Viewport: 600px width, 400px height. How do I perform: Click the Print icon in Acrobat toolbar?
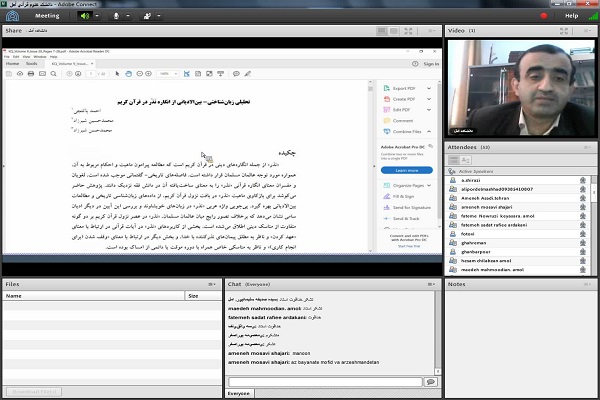point(31,74)
